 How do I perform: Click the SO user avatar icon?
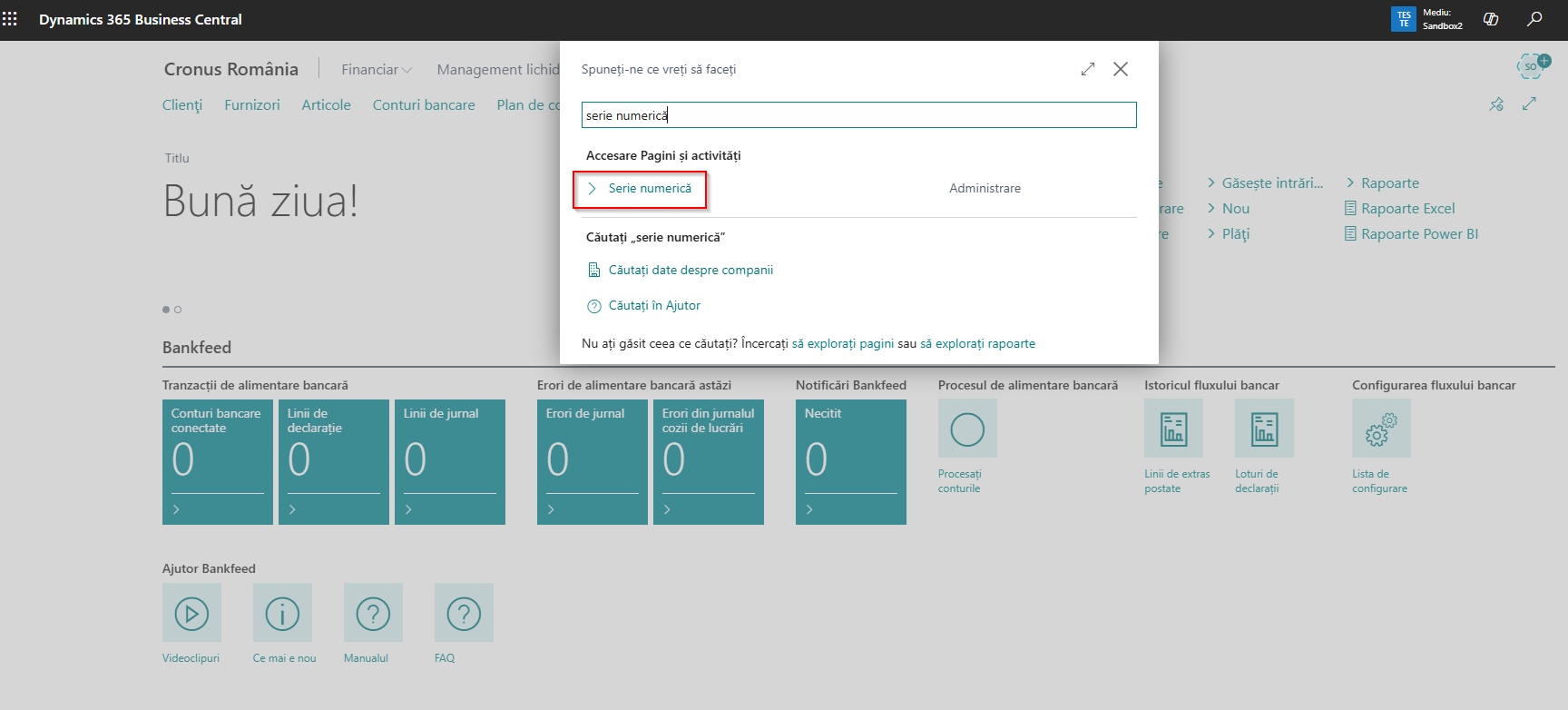click(1533, 65)
